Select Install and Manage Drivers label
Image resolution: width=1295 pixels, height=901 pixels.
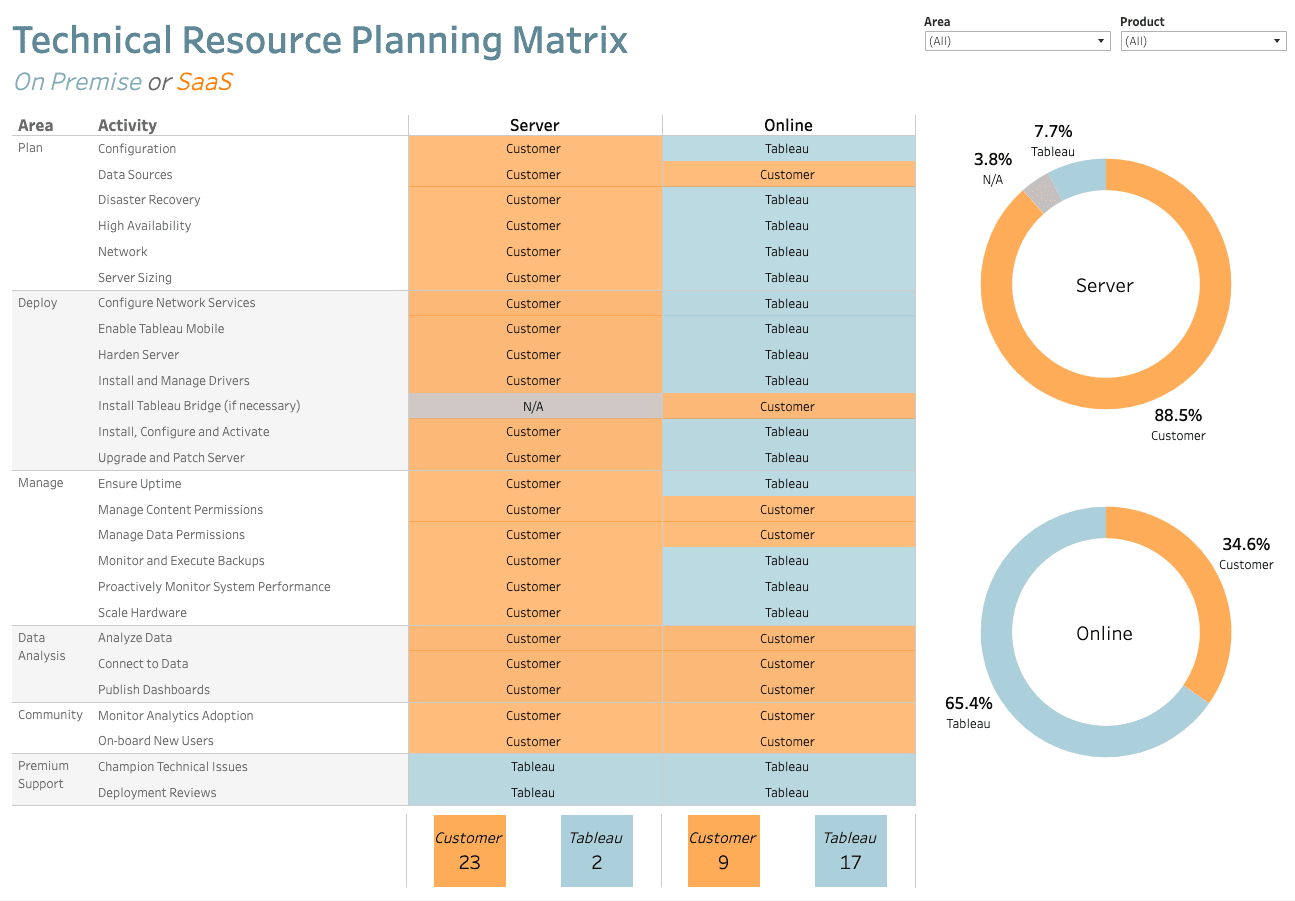(x=174, y=381)
